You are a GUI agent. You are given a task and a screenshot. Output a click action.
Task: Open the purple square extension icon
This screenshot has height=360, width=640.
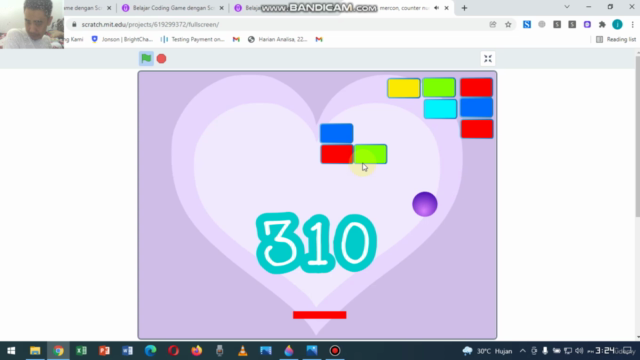pos(587,24)
